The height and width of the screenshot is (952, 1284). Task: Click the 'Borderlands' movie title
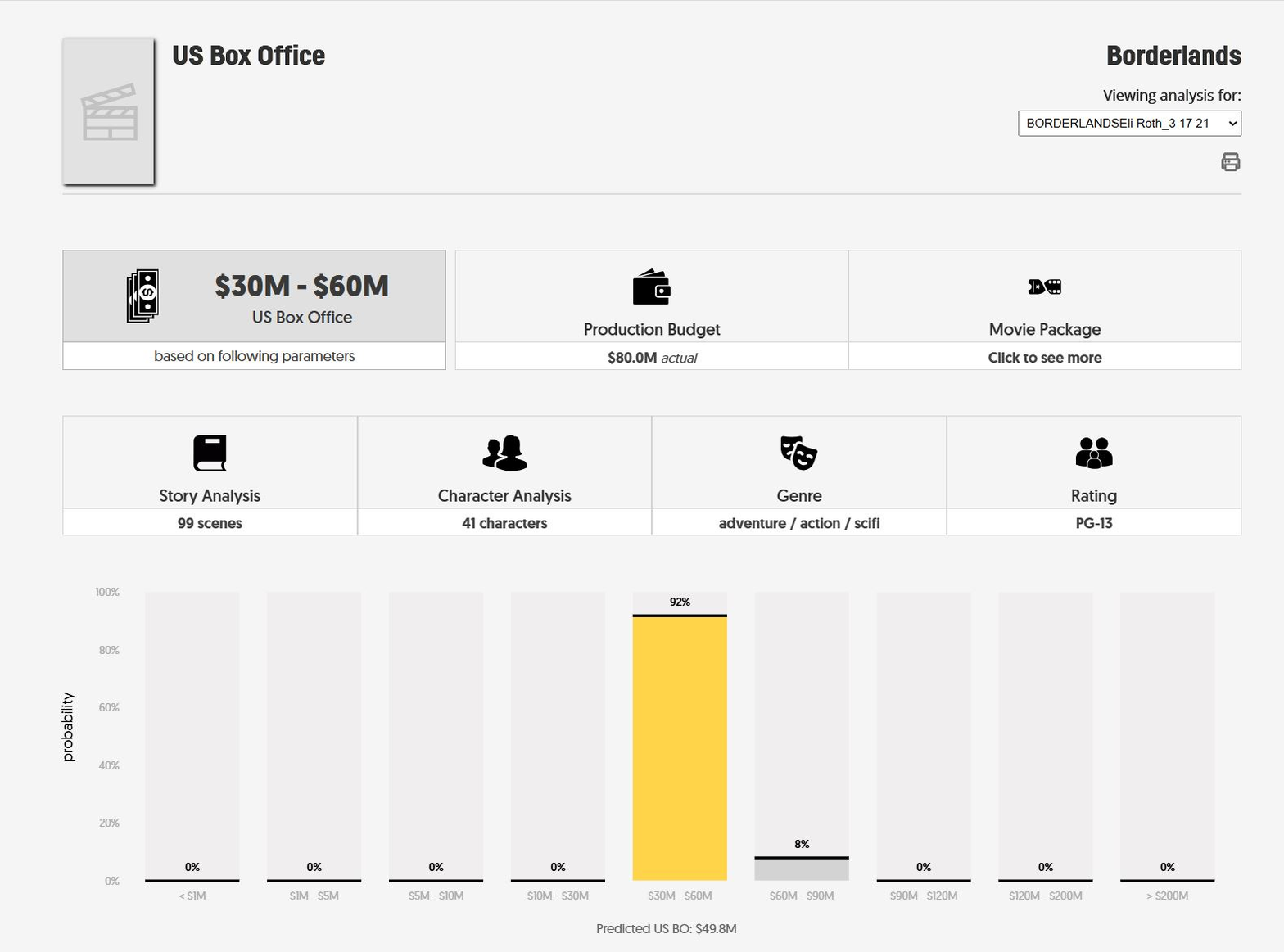click(1173, 56)
